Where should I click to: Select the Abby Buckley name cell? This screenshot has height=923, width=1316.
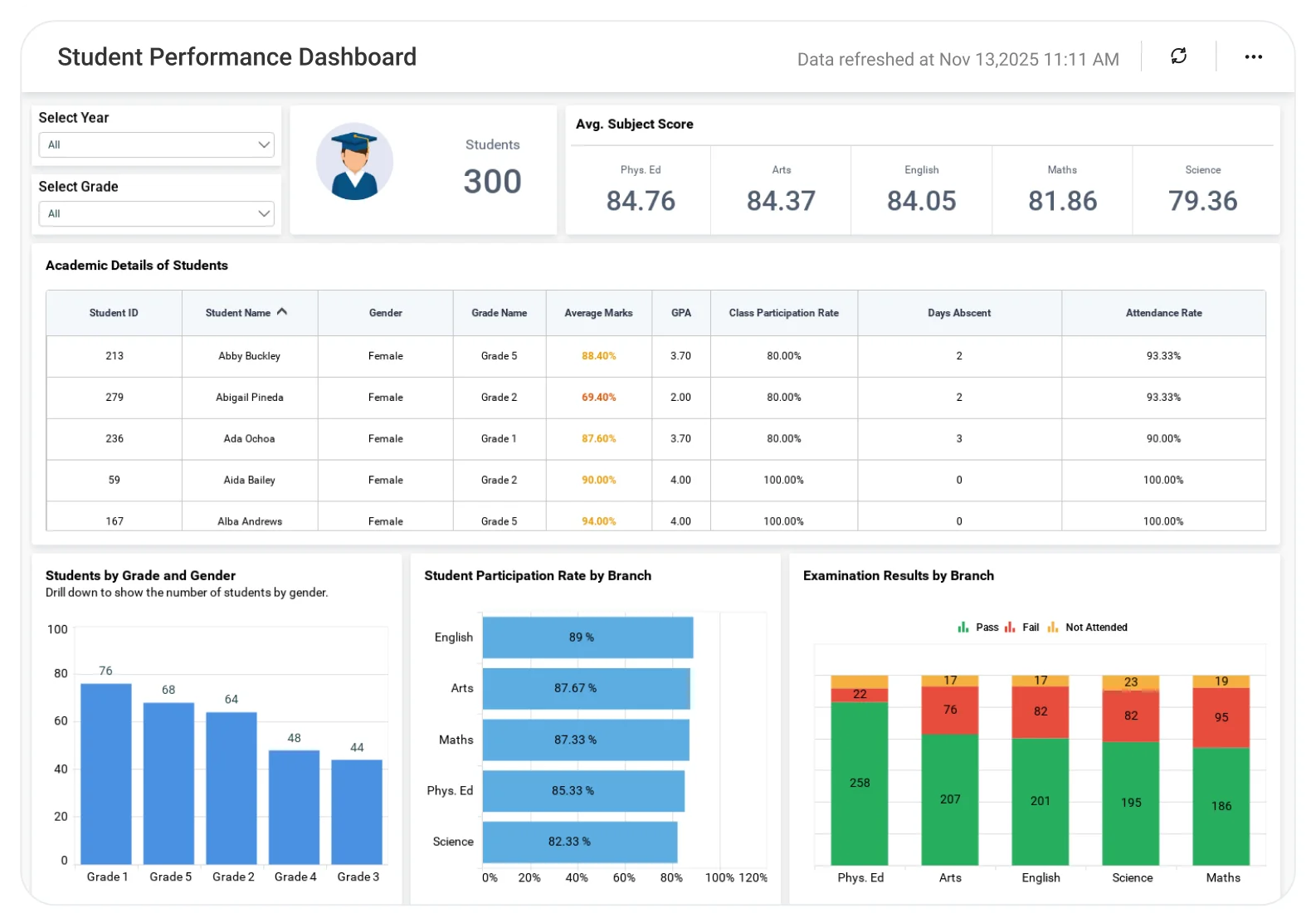(250, 356)
